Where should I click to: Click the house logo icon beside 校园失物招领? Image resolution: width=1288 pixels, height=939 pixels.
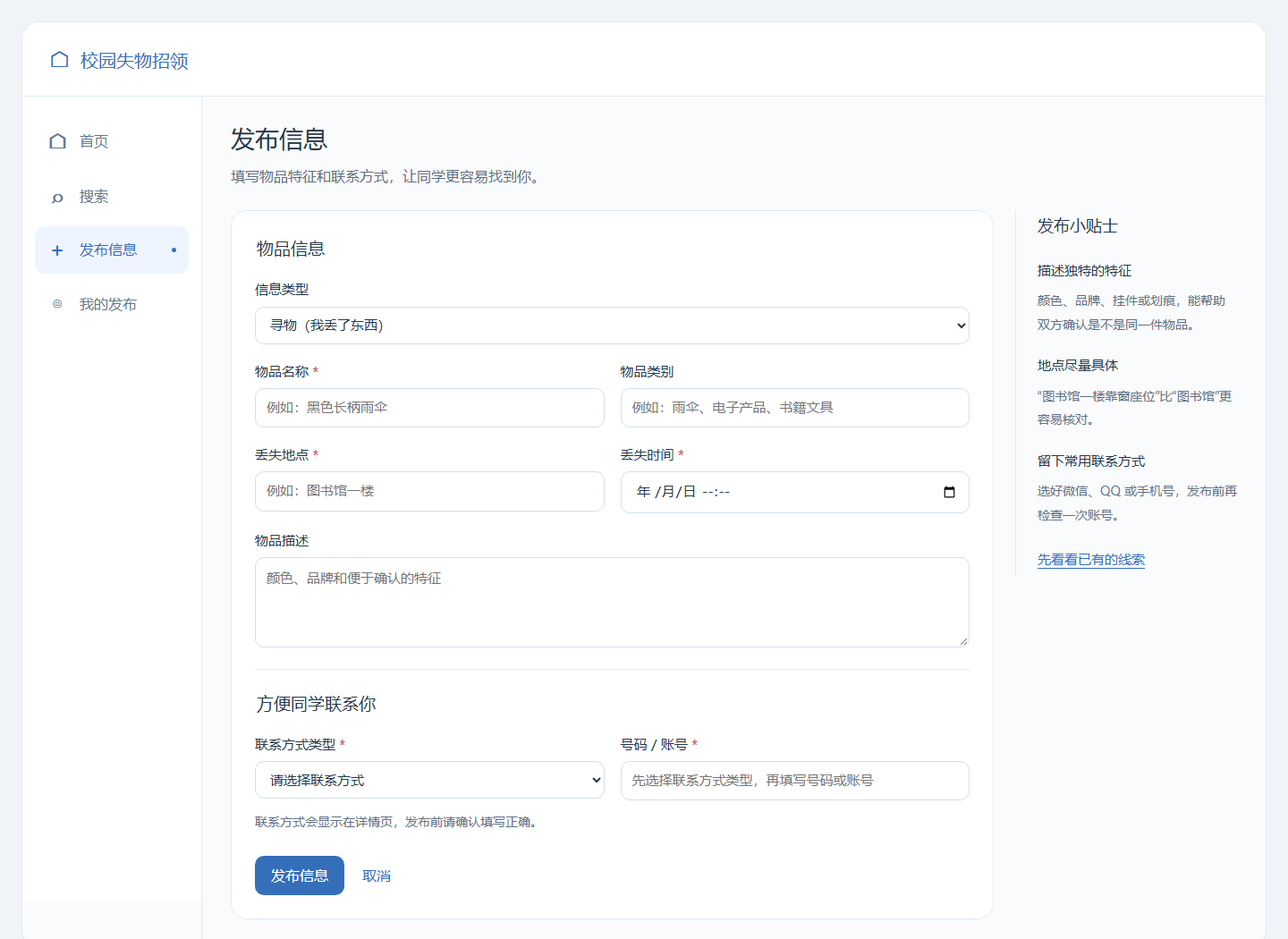click(60, 60)
